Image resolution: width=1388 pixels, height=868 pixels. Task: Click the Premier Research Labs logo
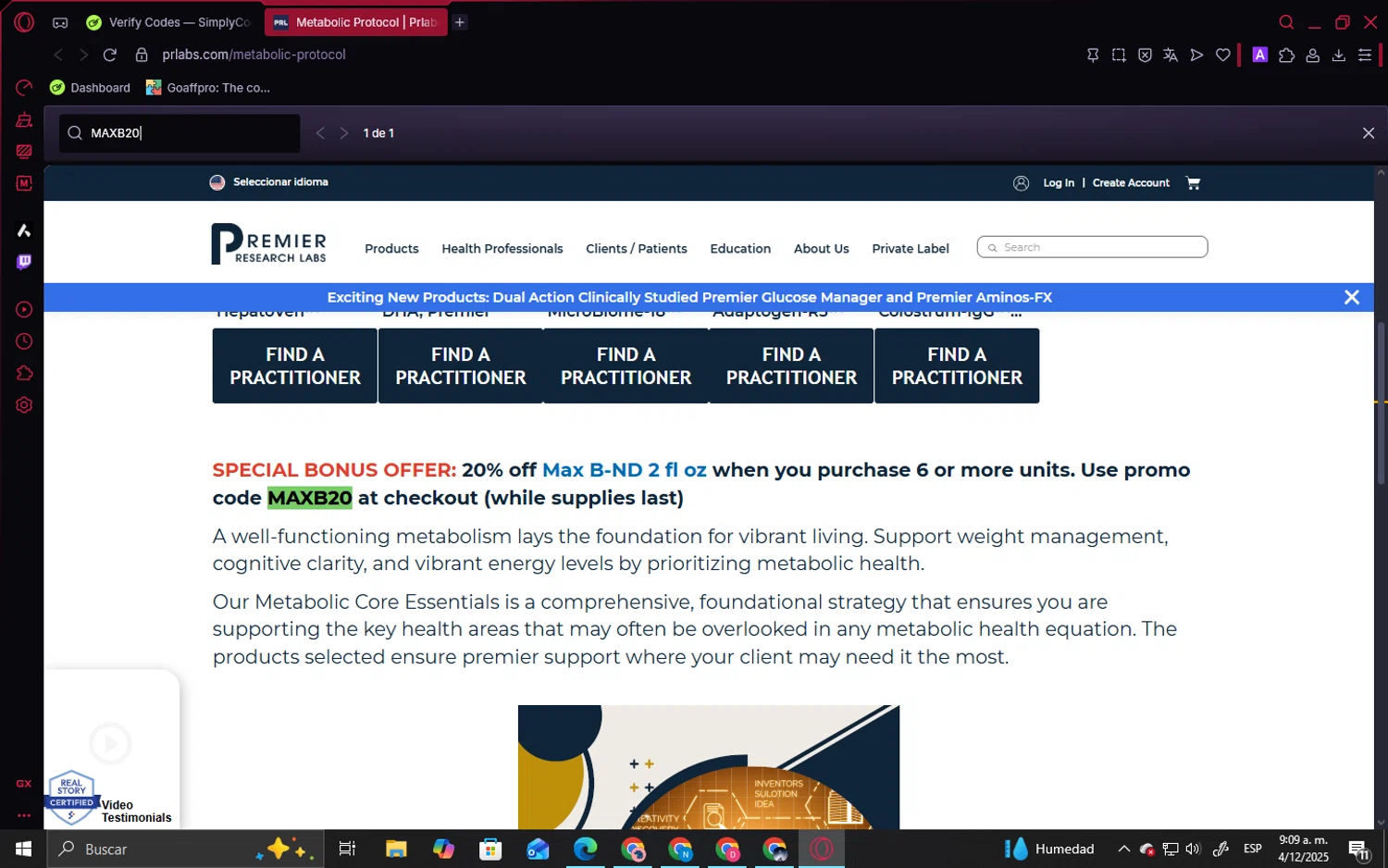[268, 244]
